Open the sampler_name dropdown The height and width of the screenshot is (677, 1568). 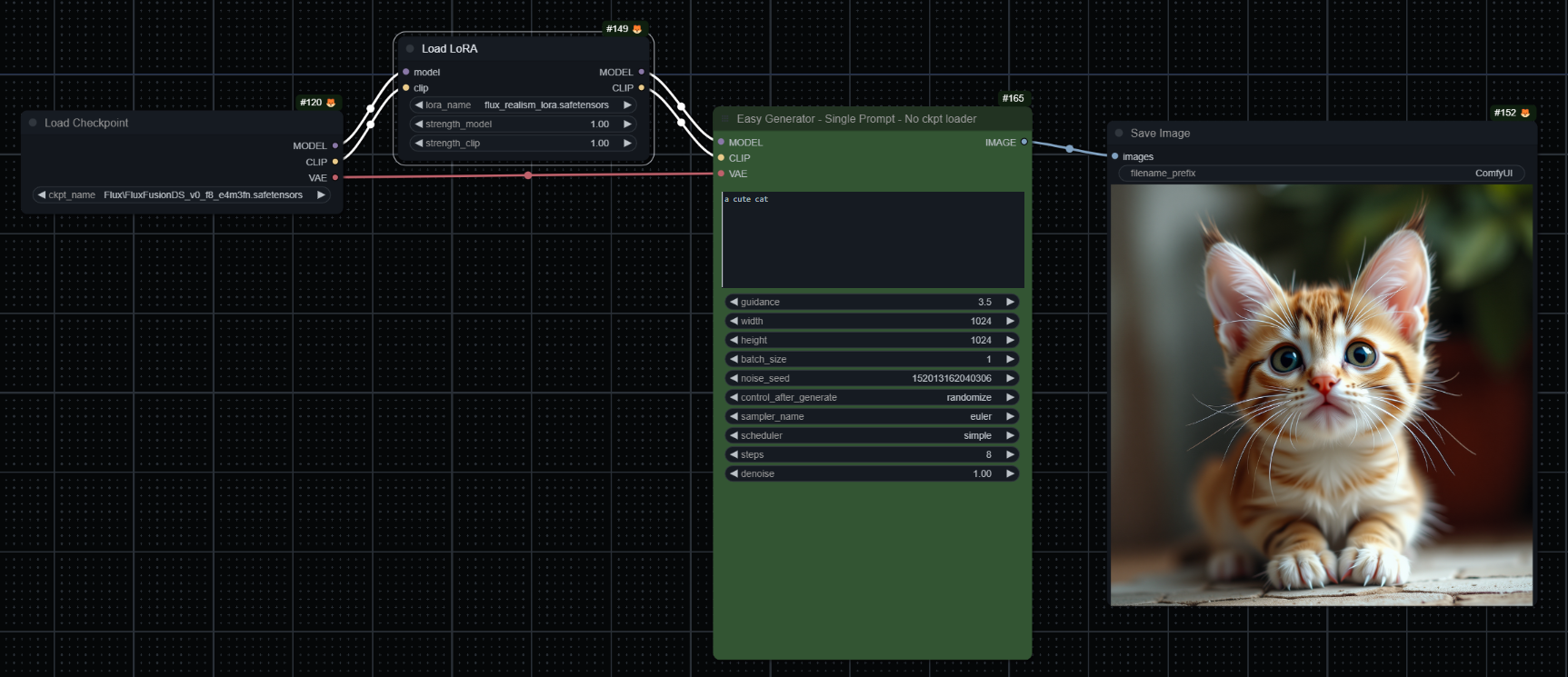click(x=871, y=416)
